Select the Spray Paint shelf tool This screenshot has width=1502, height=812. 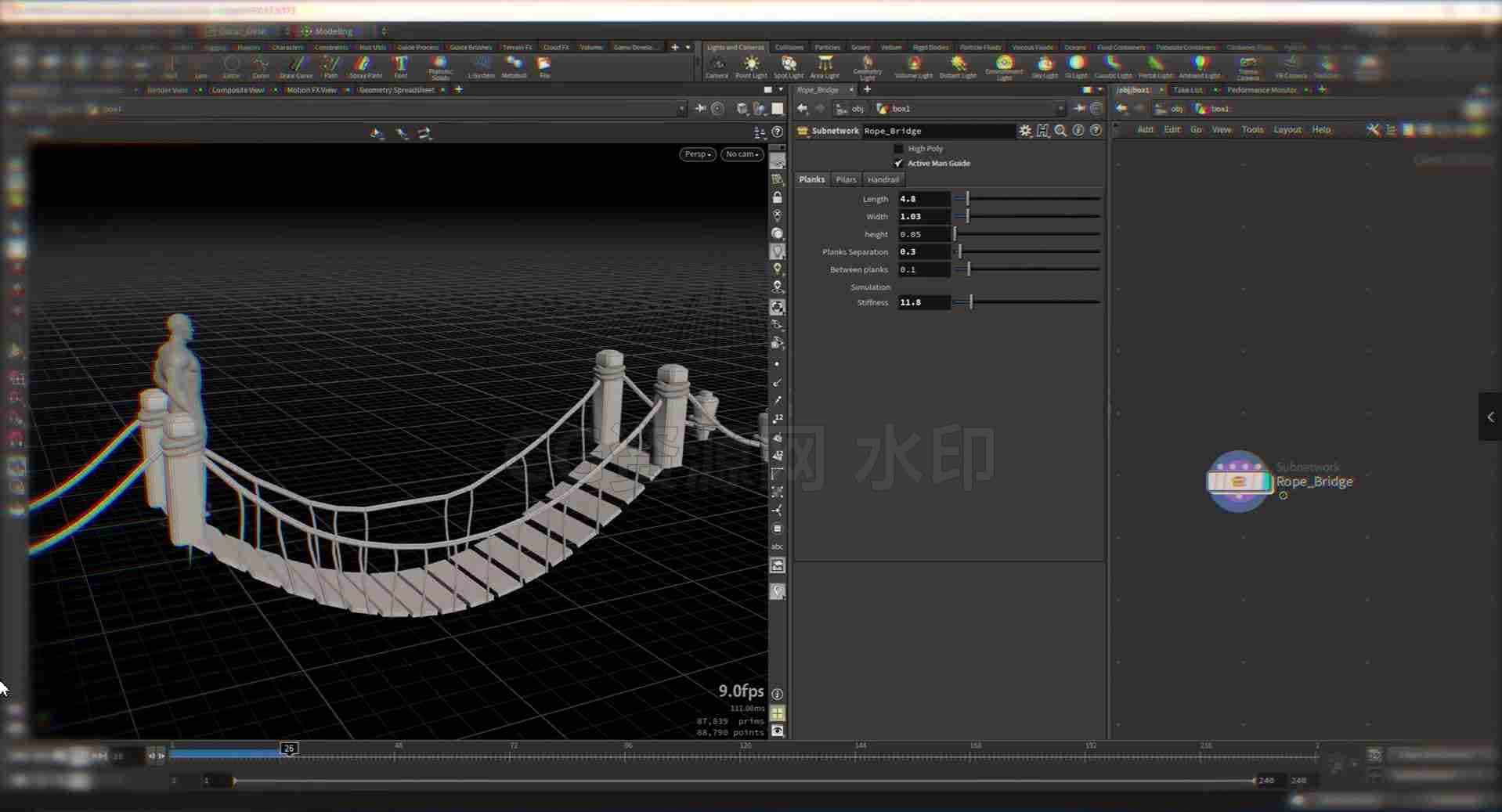tap(365, 67)
